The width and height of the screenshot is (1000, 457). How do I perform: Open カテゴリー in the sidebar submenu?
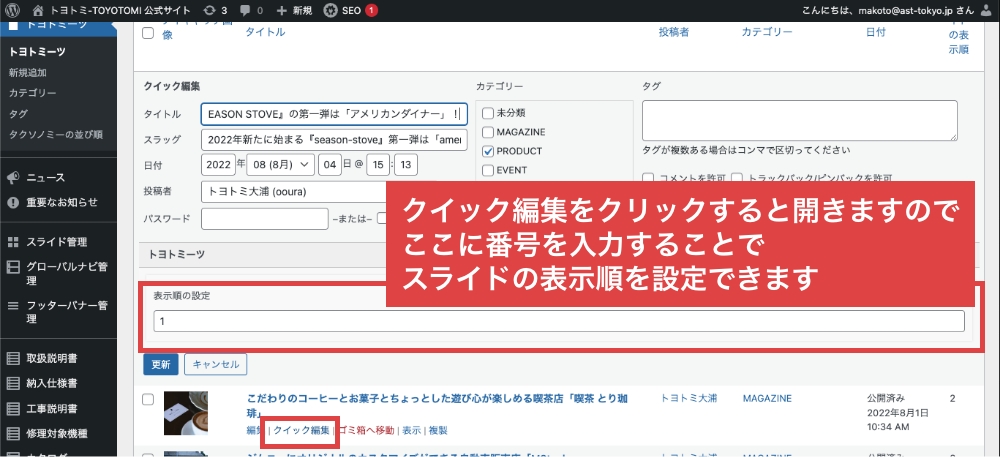tap(33, 93)
